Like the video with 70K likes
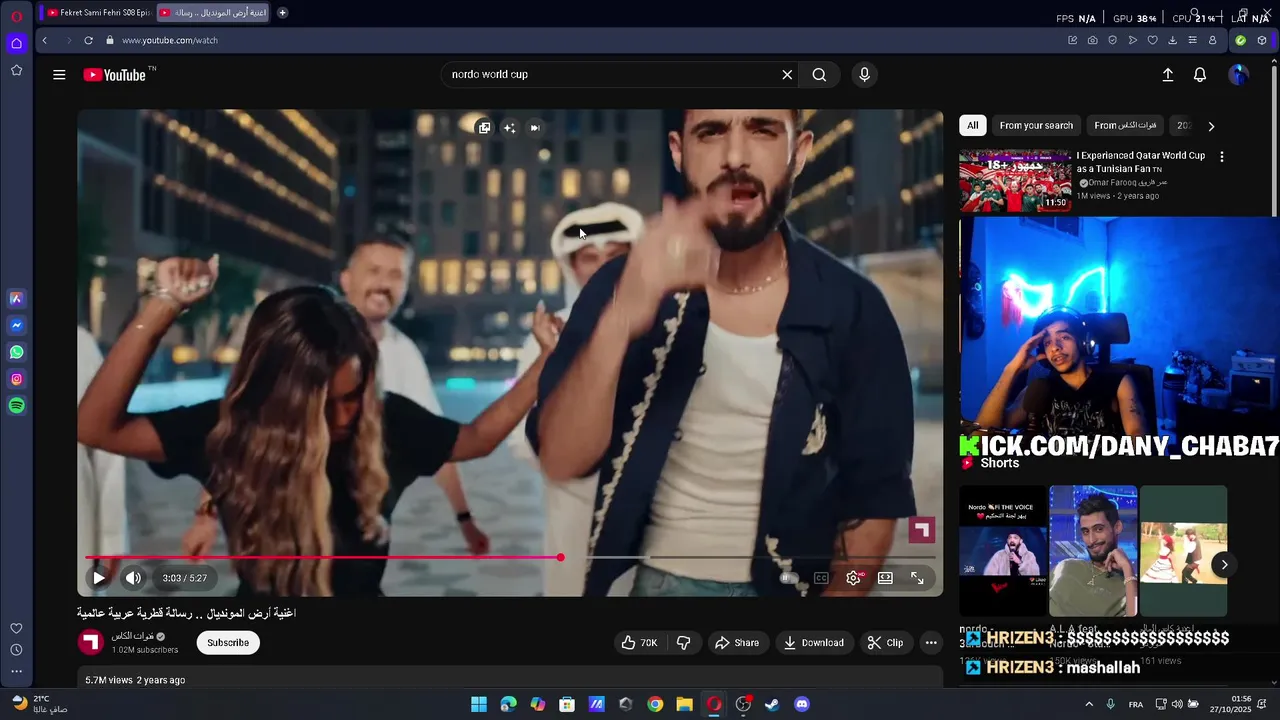This screenshot has height=720, width=1280. click(x=639, y=643)
